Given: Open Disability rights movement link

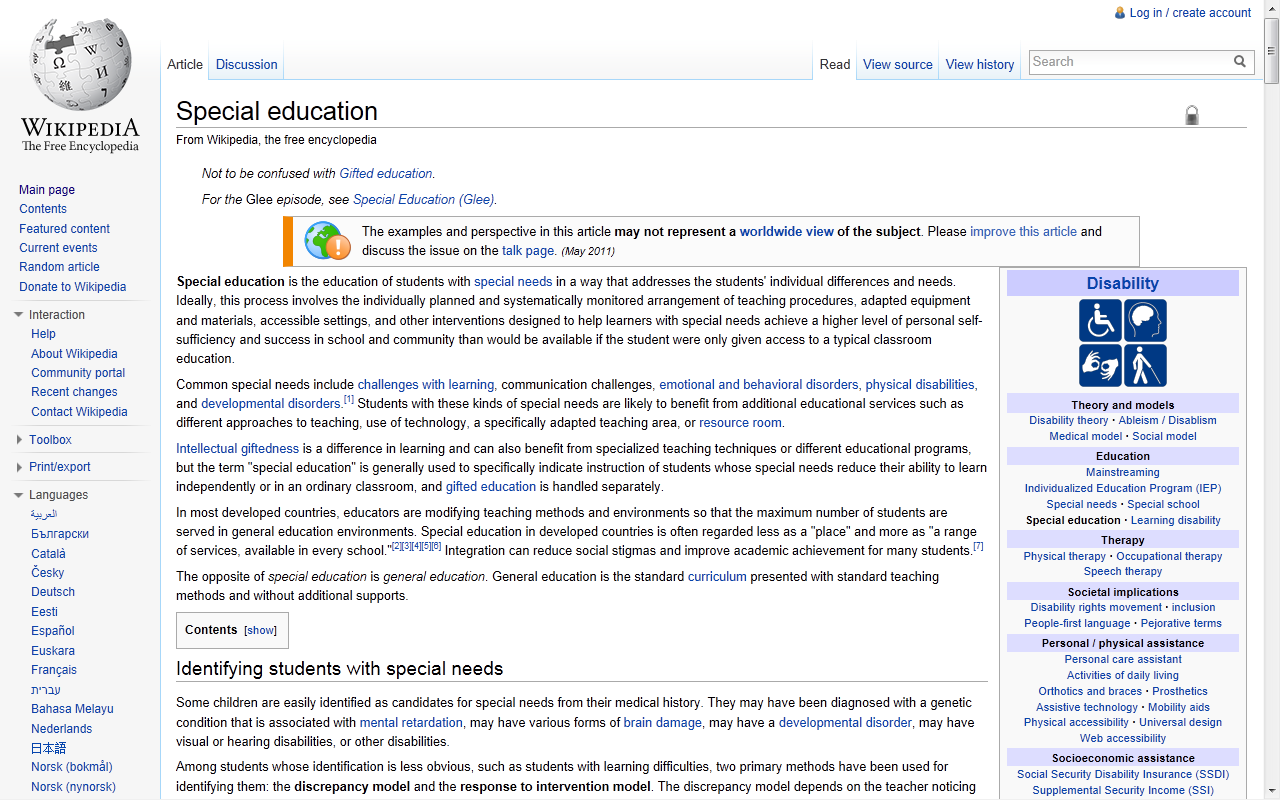Looking at the screenshot, I should pyautogui.click(x=1096, y=608).
